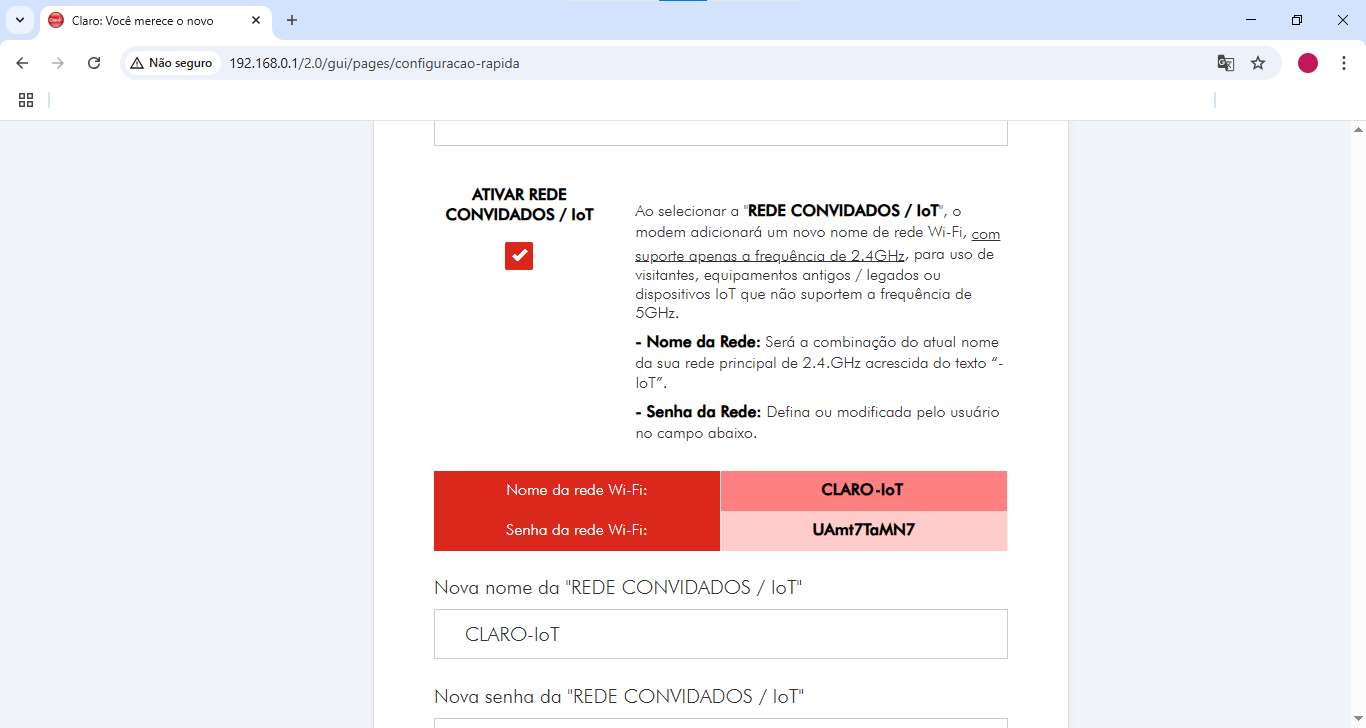1366x728 pixels.
Task: Click the Nome da rede Wi-Fi label
Action: [577, 491]
